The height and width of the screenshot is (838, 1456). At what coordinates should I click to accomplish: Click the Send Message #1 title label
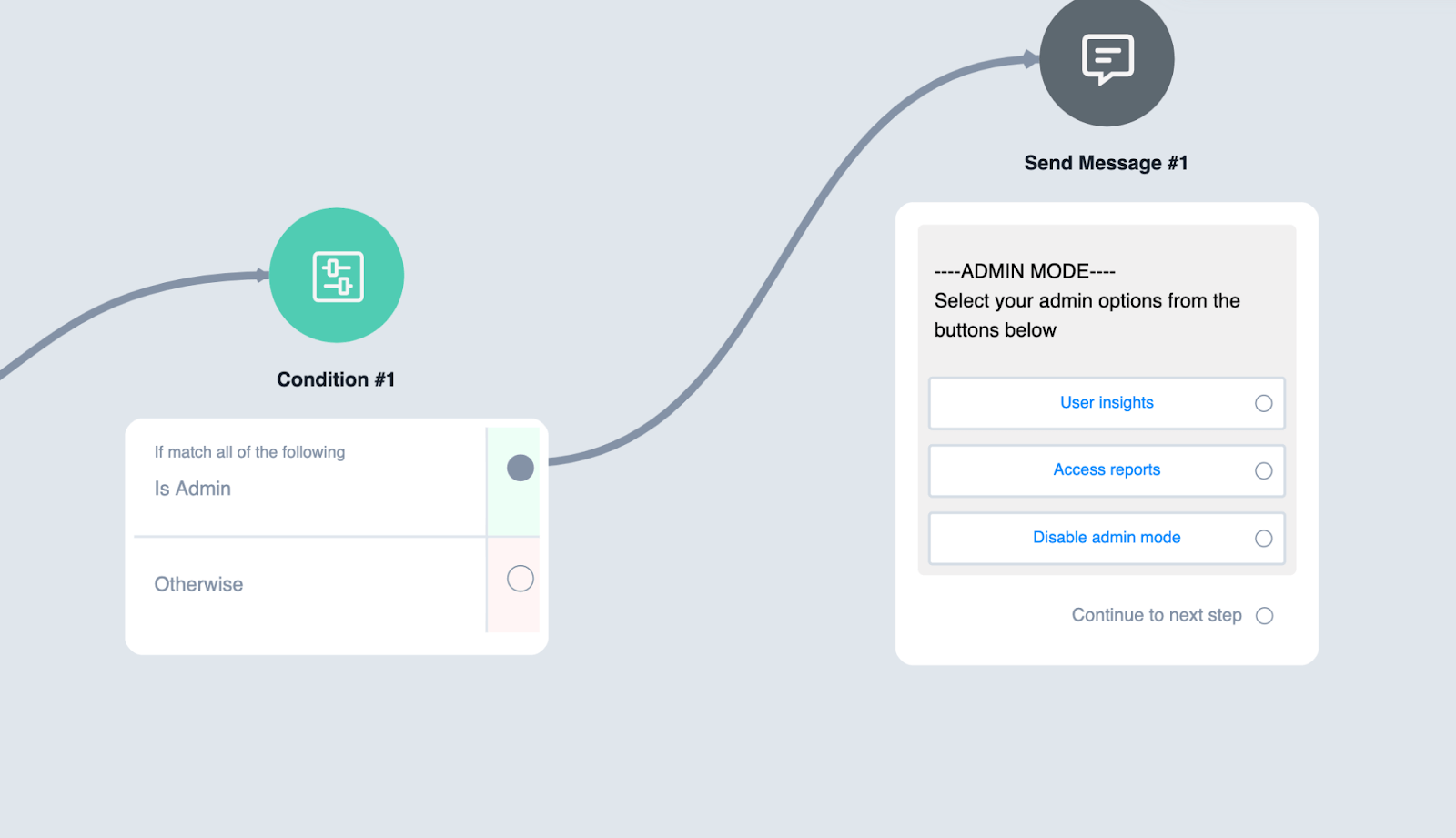coord(1106,163)
